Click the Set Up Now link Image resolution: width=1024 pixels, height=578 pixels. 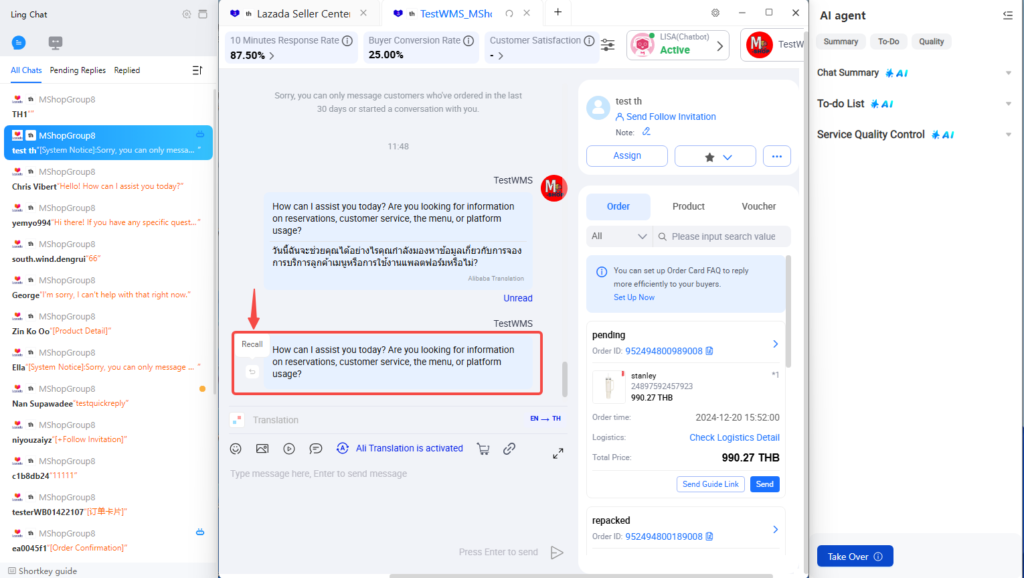coord(633,297)
